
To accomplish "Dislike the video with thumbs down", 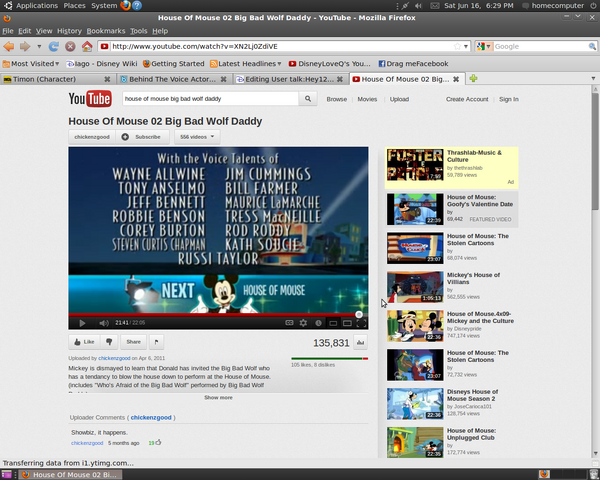I will coord(109,342).
